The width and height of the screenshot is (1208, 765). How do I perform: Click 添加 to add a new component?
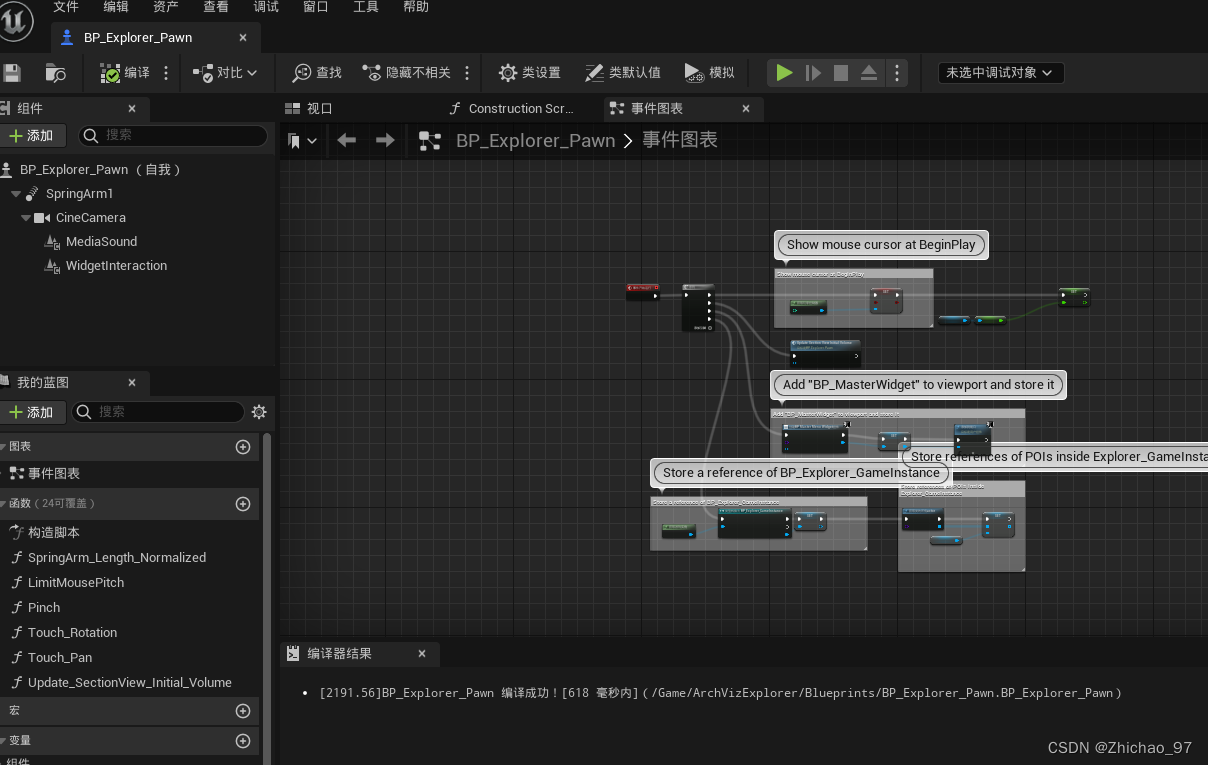[33, 134]
